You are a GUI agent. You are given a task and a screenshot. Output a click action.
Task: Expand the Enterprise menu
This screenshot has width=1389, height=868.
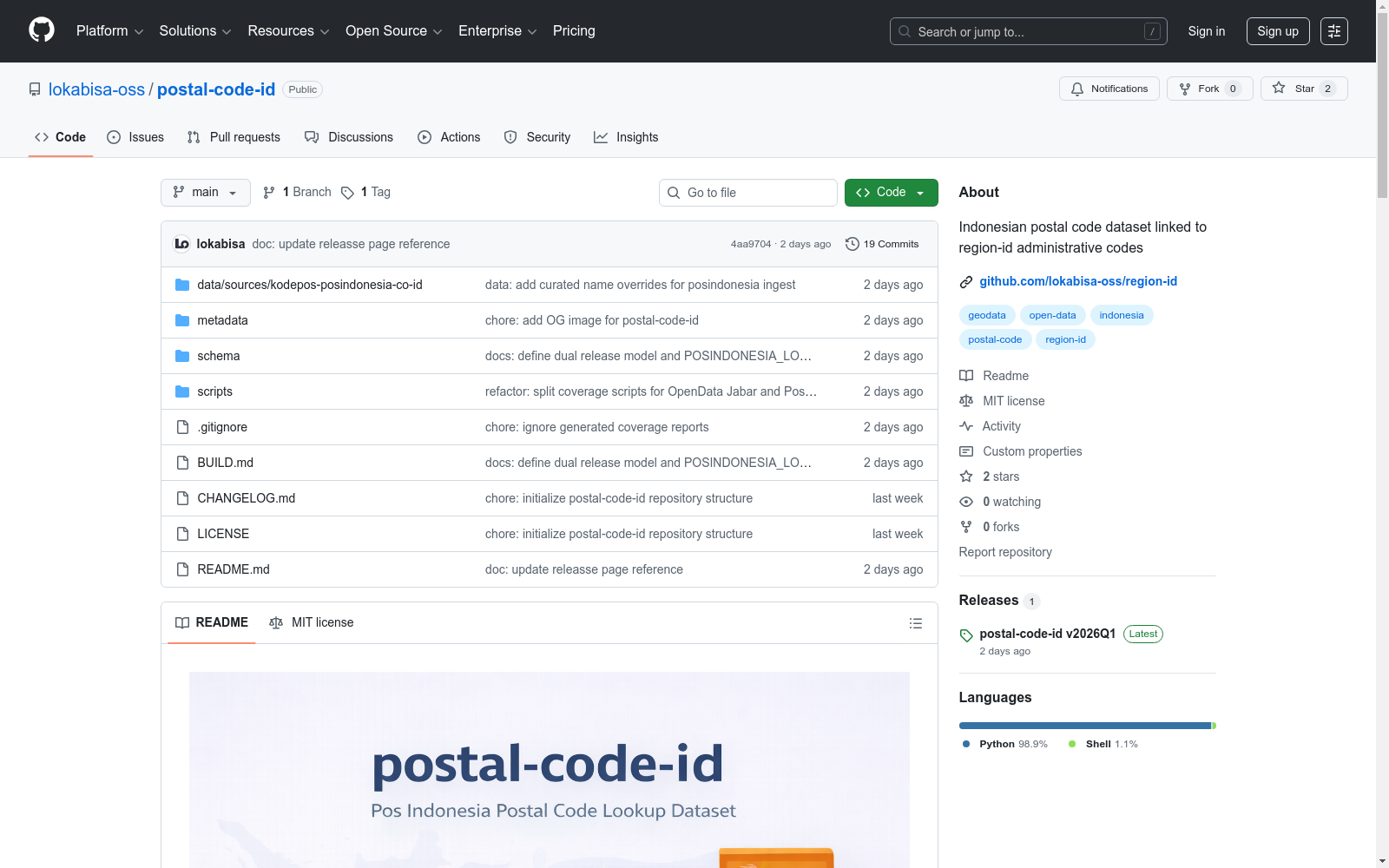(x=497, y=31)
